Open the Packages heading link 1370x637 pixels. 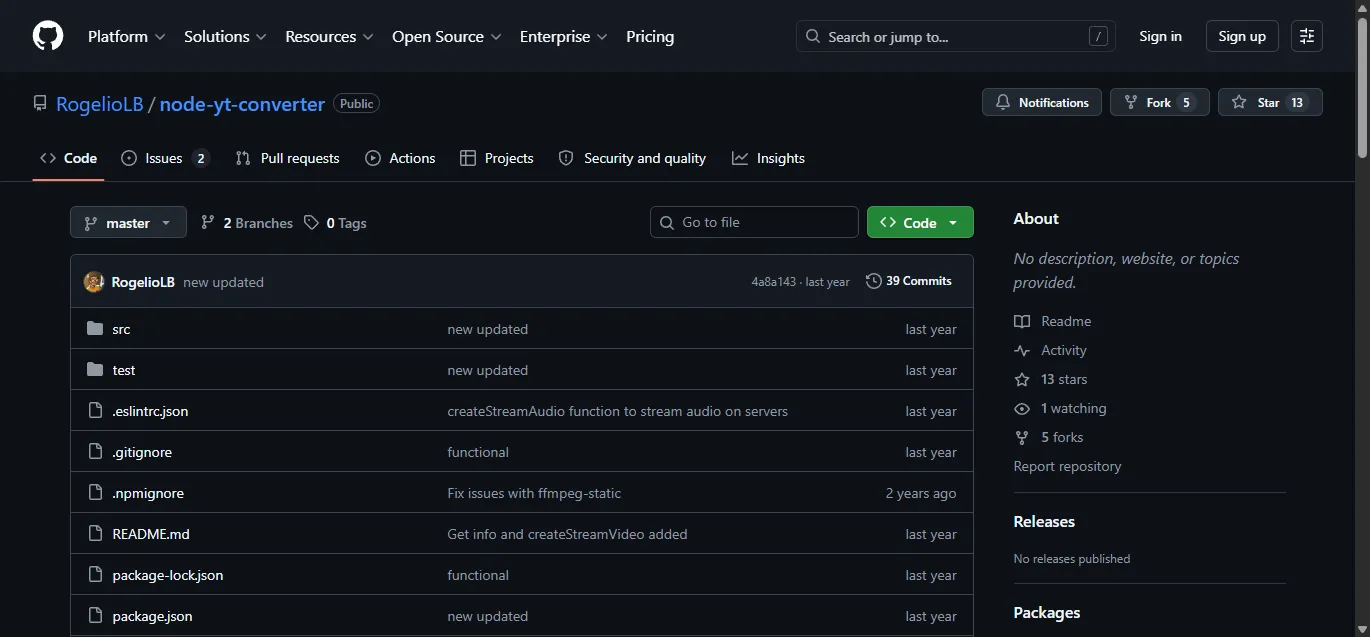[1047, 612]
